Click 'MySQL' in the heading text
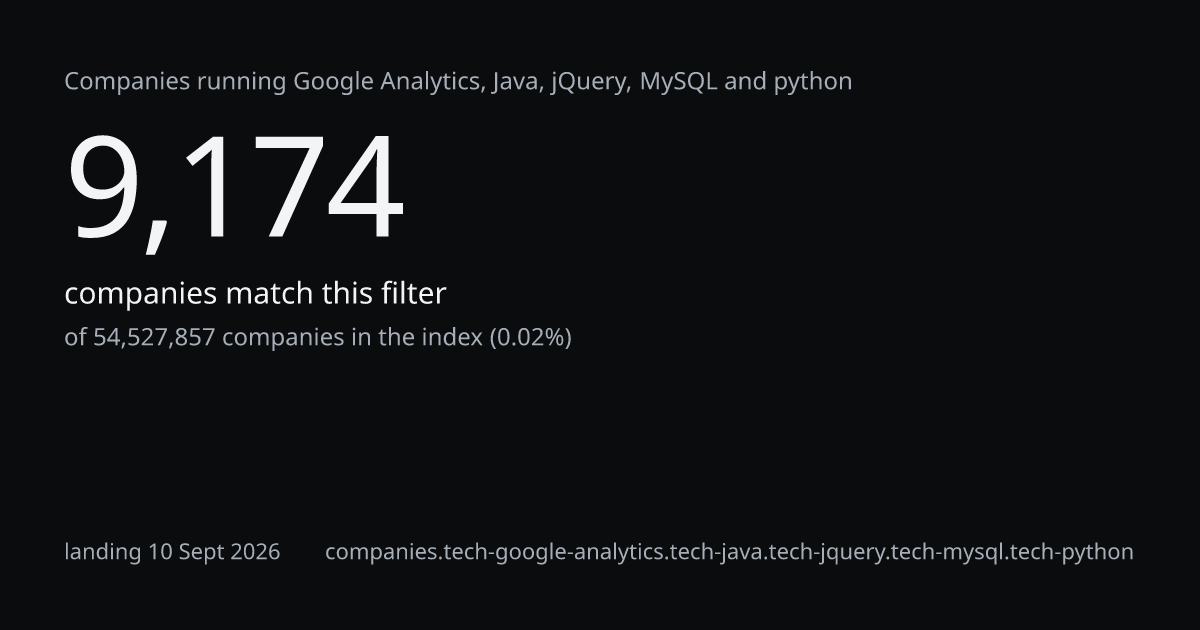 click(x=678, y=82)
